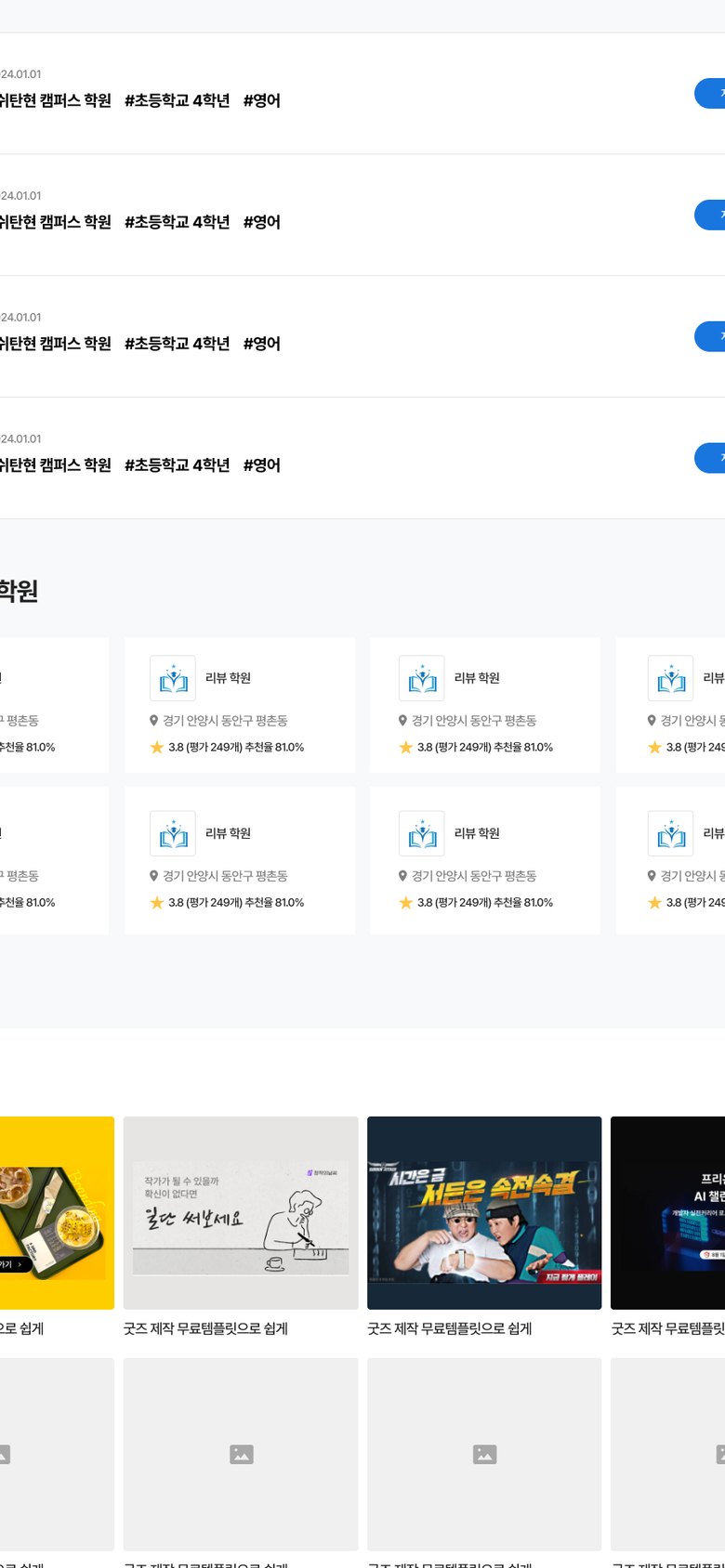Click '3.8 (평가 249개) 추천율 81.0%' in bottom-row third card

[485, 903]
